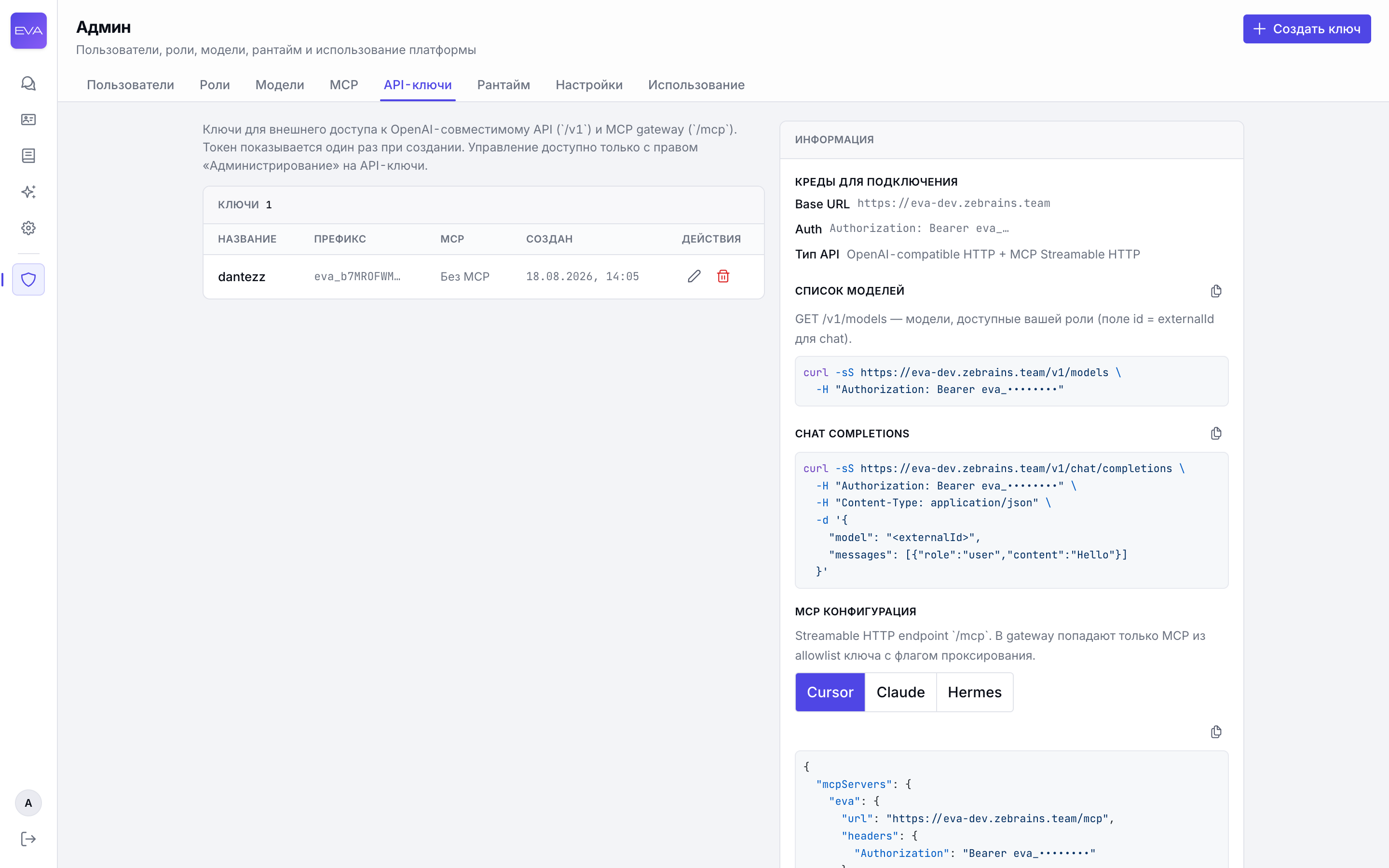
Task: Select the API-ключи tab
Action: click(418, 85)
